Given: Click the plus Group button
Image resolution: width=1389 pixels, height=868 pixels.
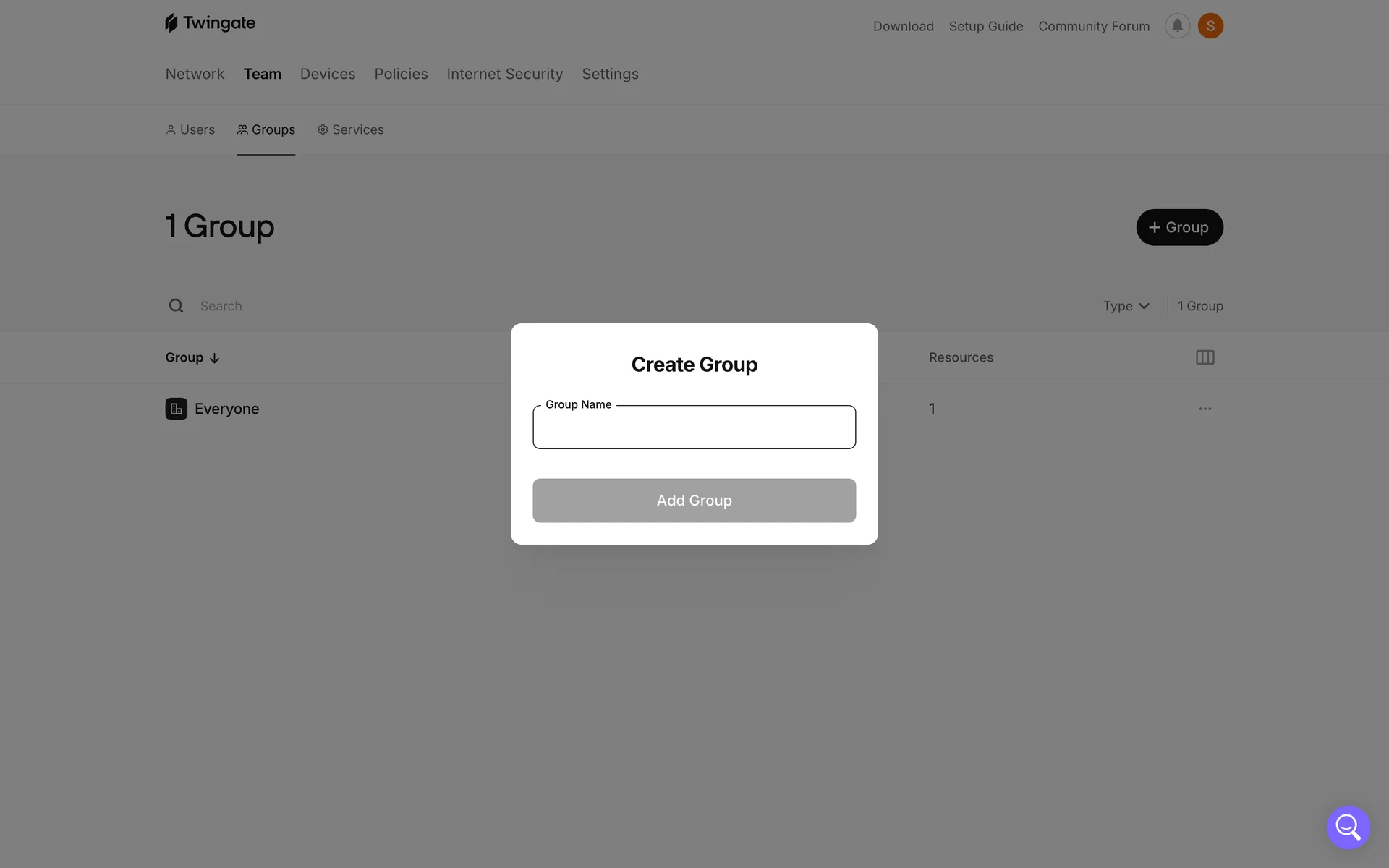Looking at the screenshot, I should (1179, 227).
